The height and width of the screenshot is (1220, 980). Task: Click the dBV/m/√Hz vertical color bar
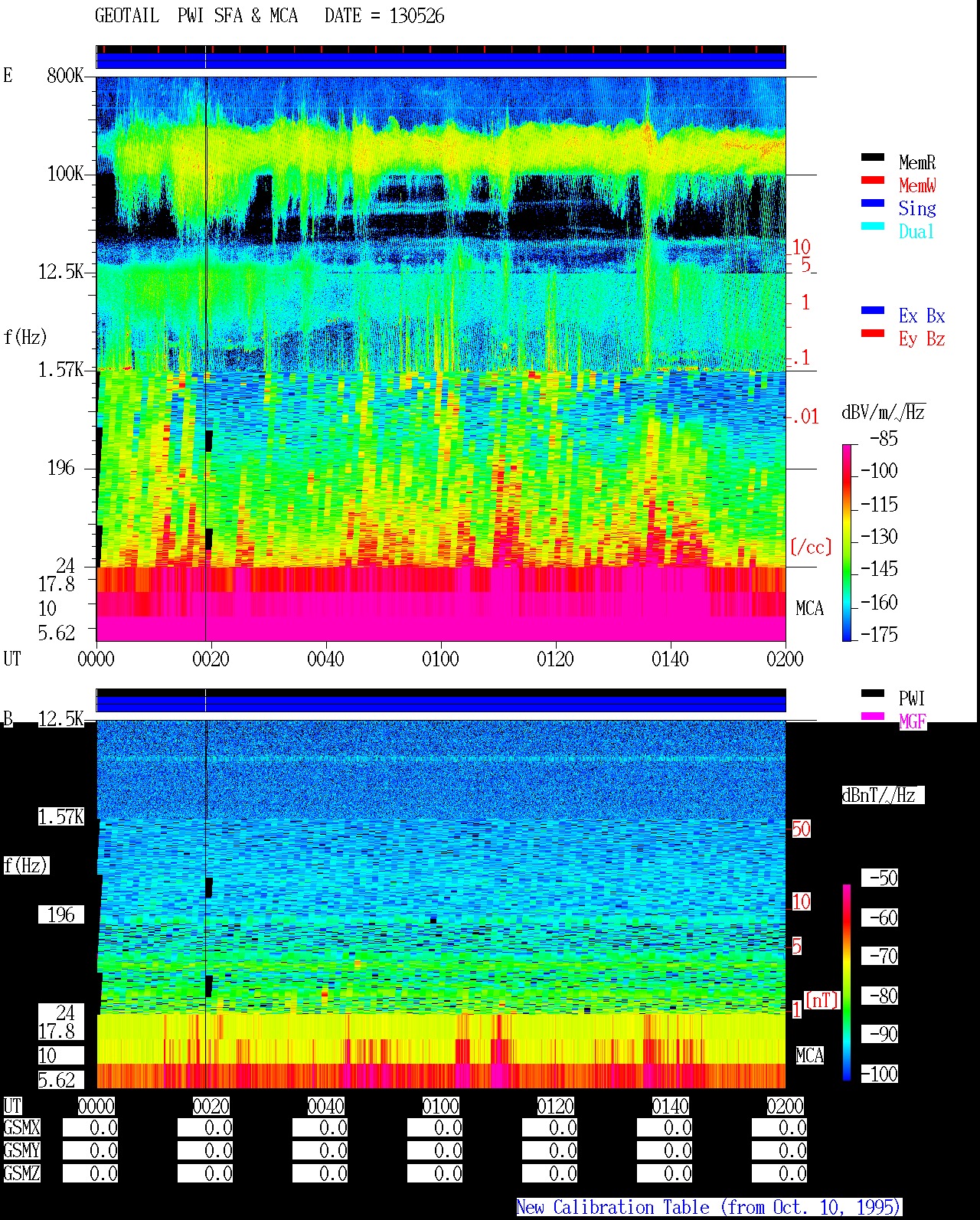point(847,543)
